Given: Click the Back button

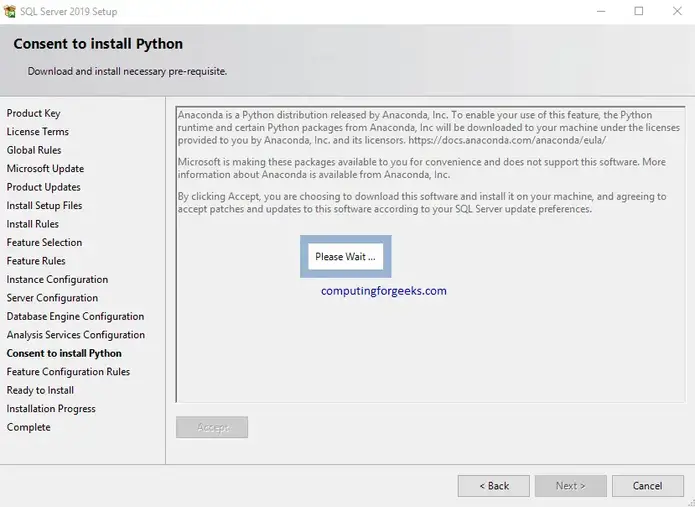Looking at the screenshot, I should point(493,486).
